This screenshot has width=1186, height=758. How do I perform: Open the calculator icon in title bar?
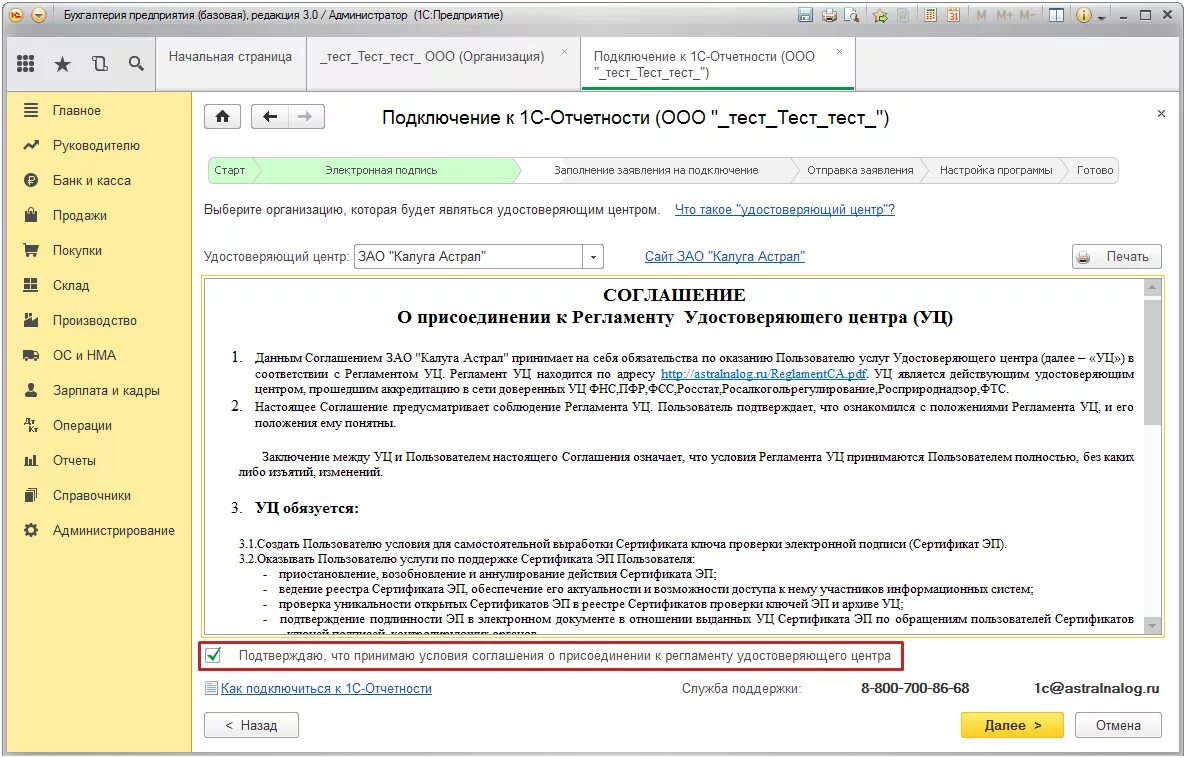930,15
